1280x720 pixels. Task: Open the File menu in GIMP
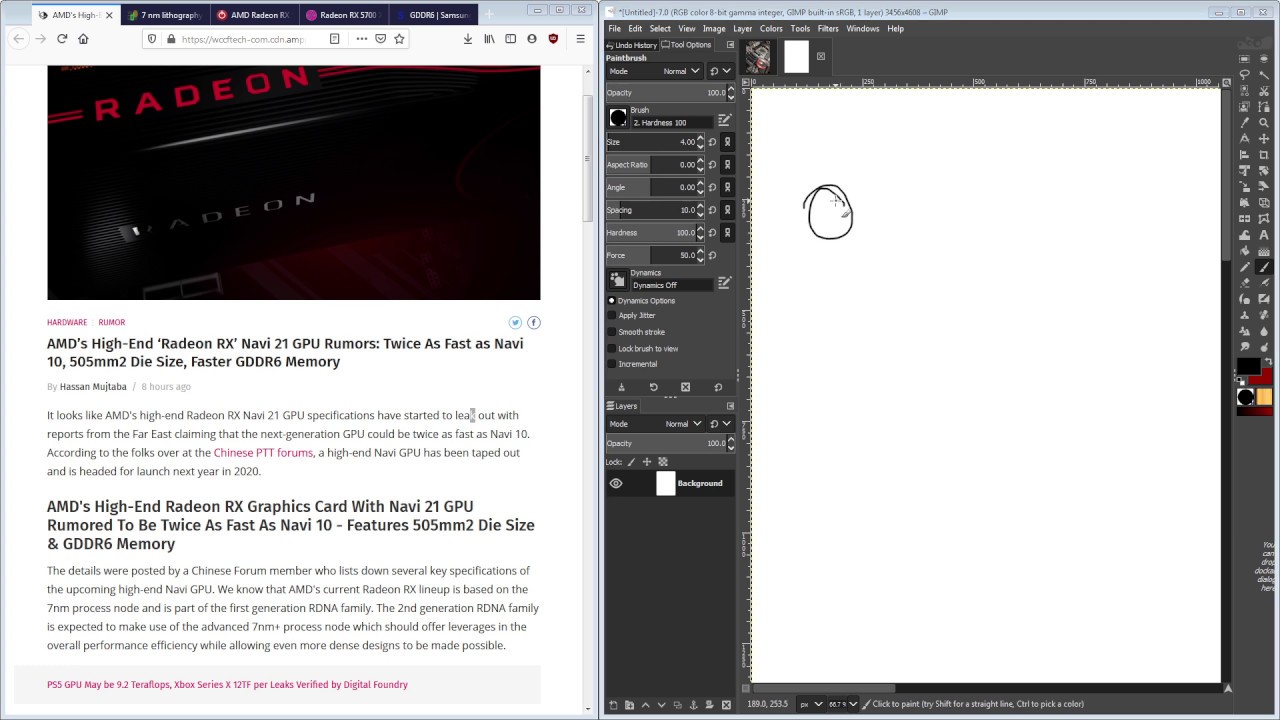tap(615, 29)
